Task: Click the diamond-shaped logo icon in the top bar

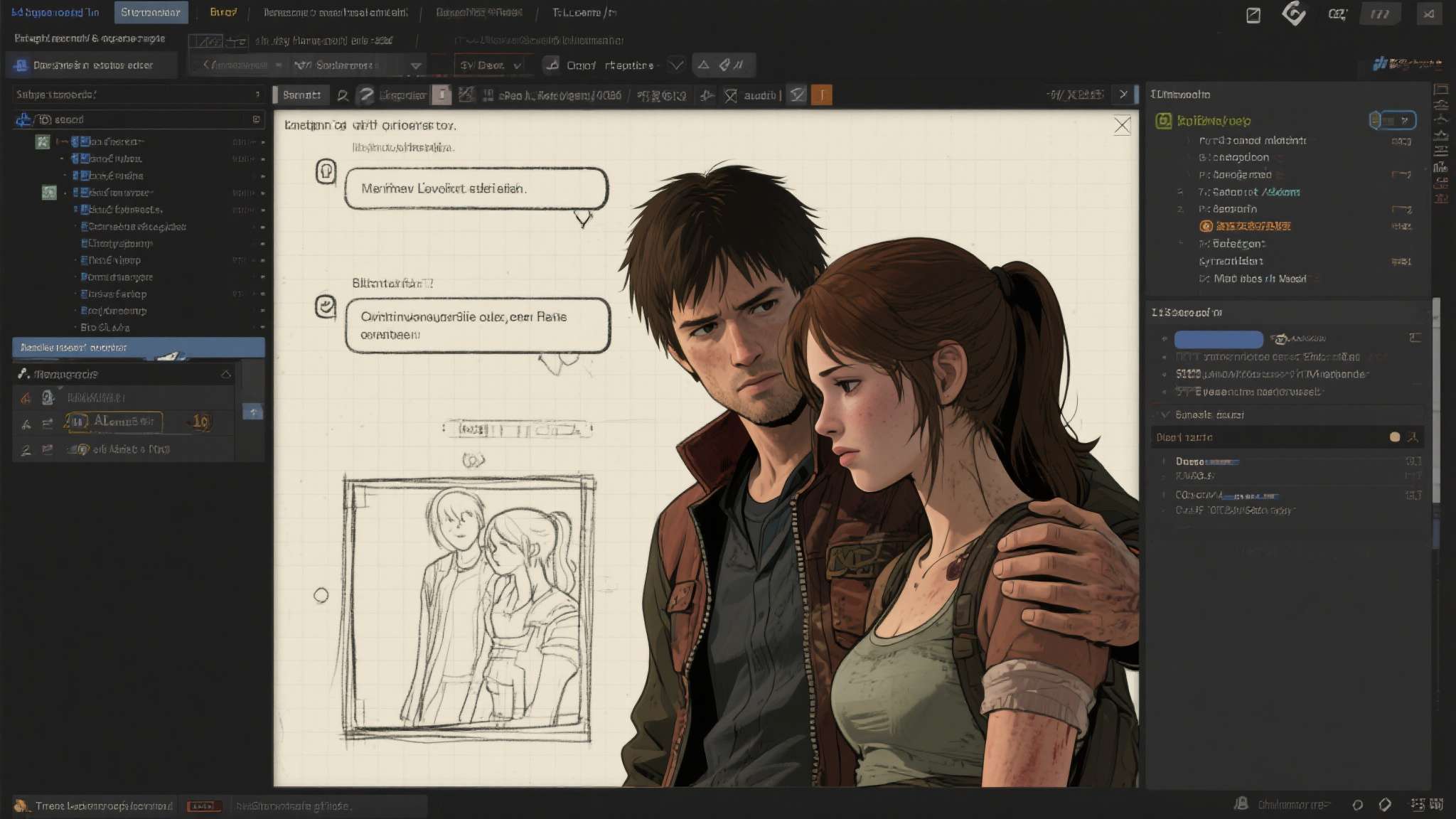Action: (1294, 14)
